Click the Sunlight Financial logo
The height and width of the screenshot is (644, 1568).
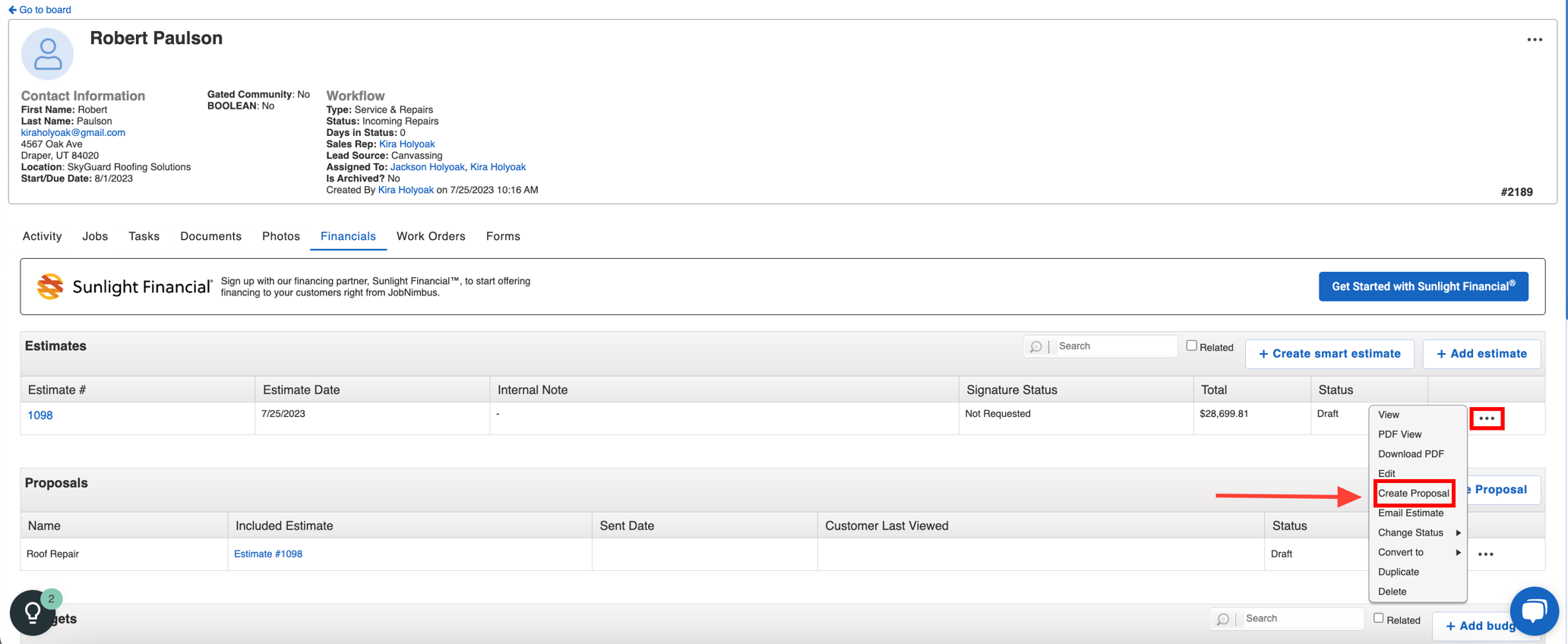[x=125, y=286]
